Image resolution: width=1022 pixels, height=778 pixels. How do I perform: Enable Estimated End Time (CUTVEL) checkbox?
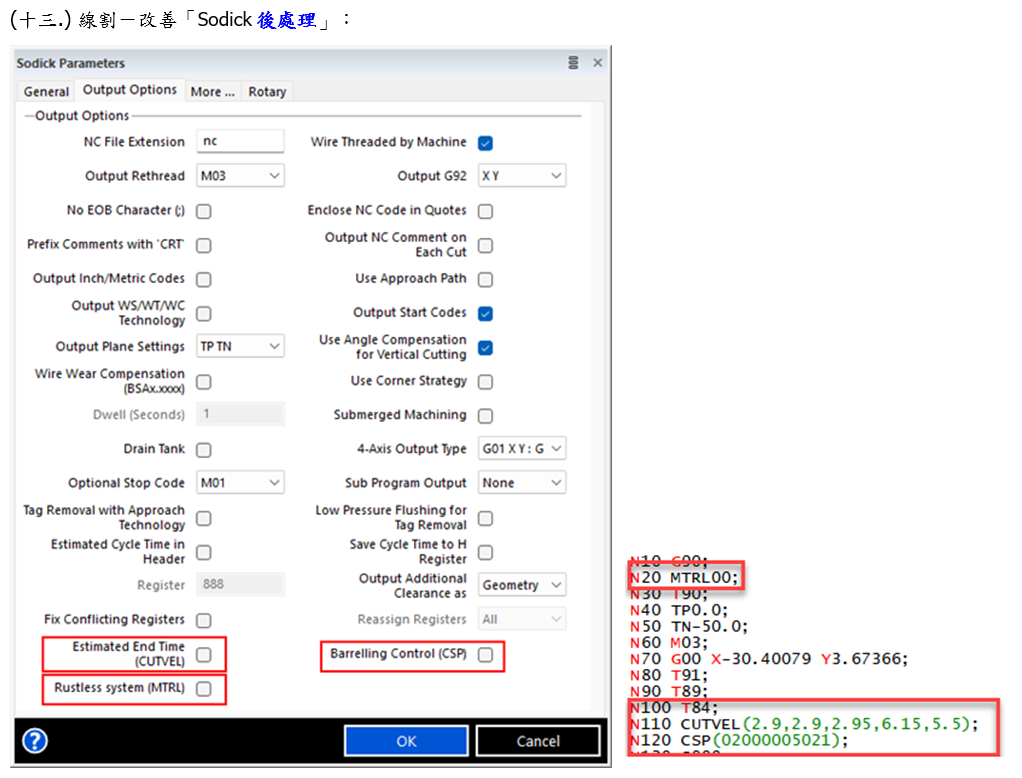point(203,655)
